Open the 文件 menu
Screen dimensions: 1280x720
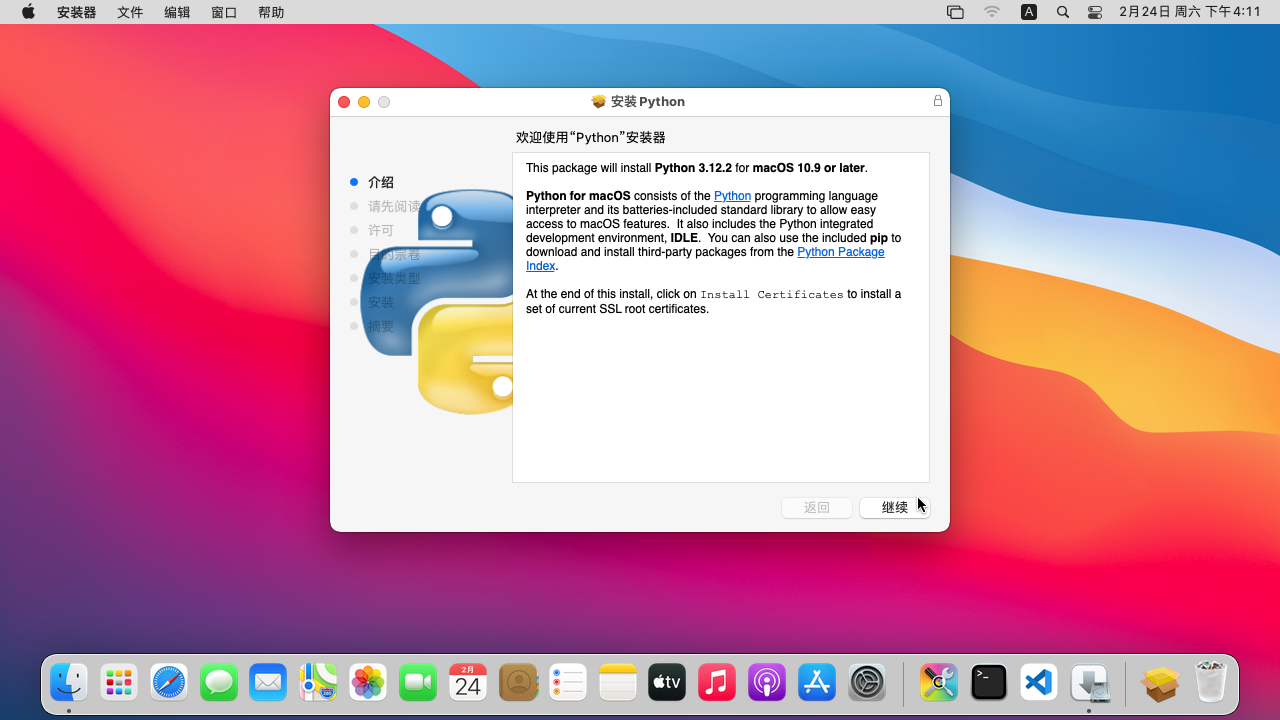point(130,12)
